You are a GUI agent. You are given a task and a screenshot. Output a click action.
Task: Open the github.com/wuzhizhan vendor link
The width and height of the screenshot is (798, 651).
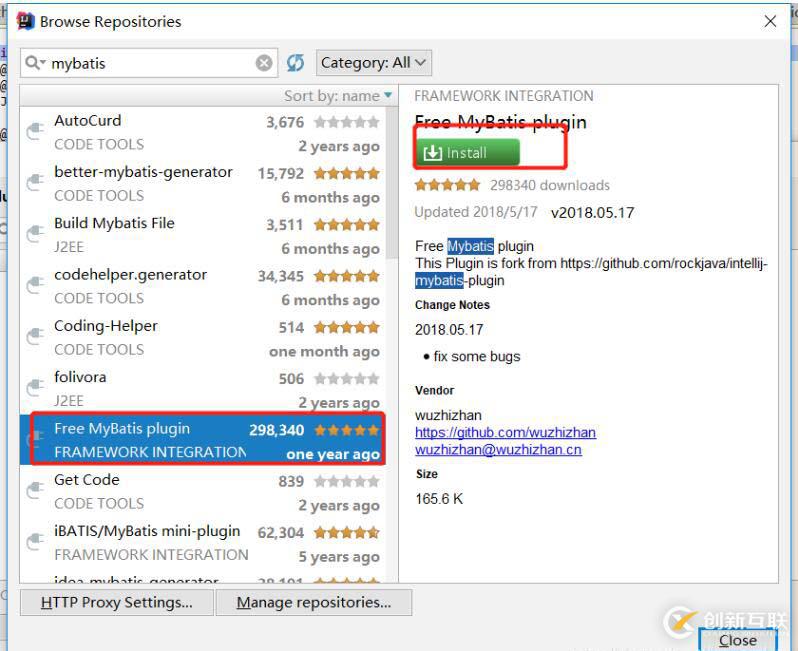tap(505, 432)
